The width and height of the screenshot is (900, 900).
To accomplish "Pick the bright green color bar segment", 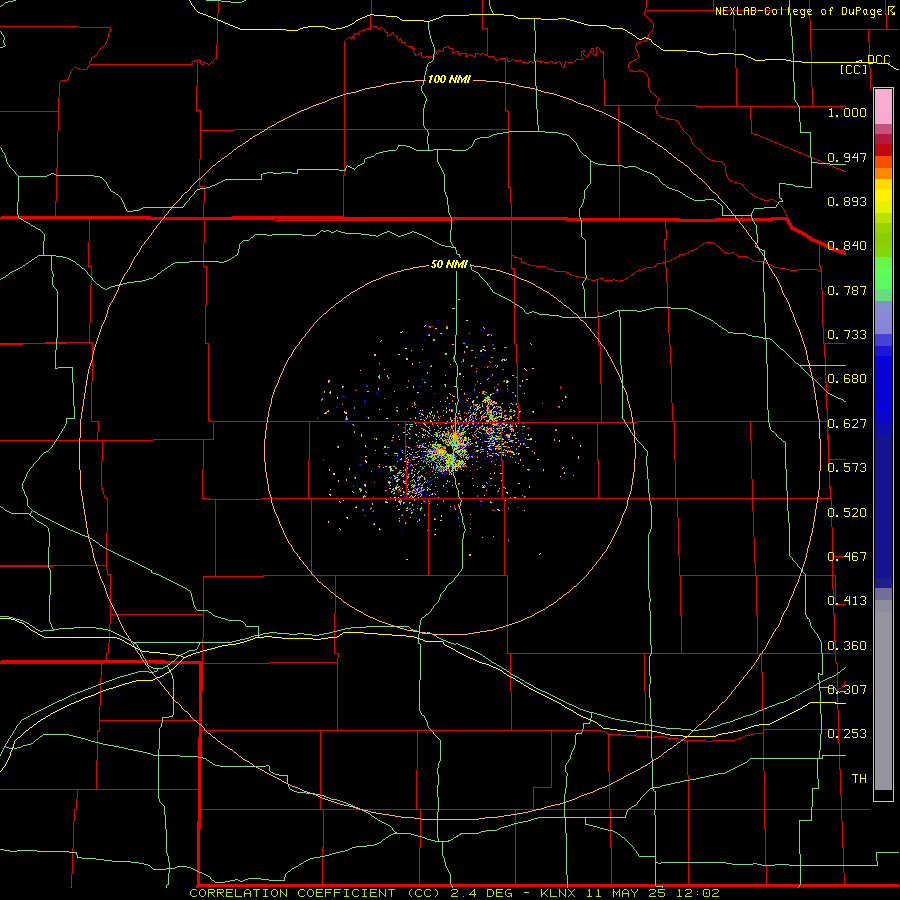I will 883,273.
